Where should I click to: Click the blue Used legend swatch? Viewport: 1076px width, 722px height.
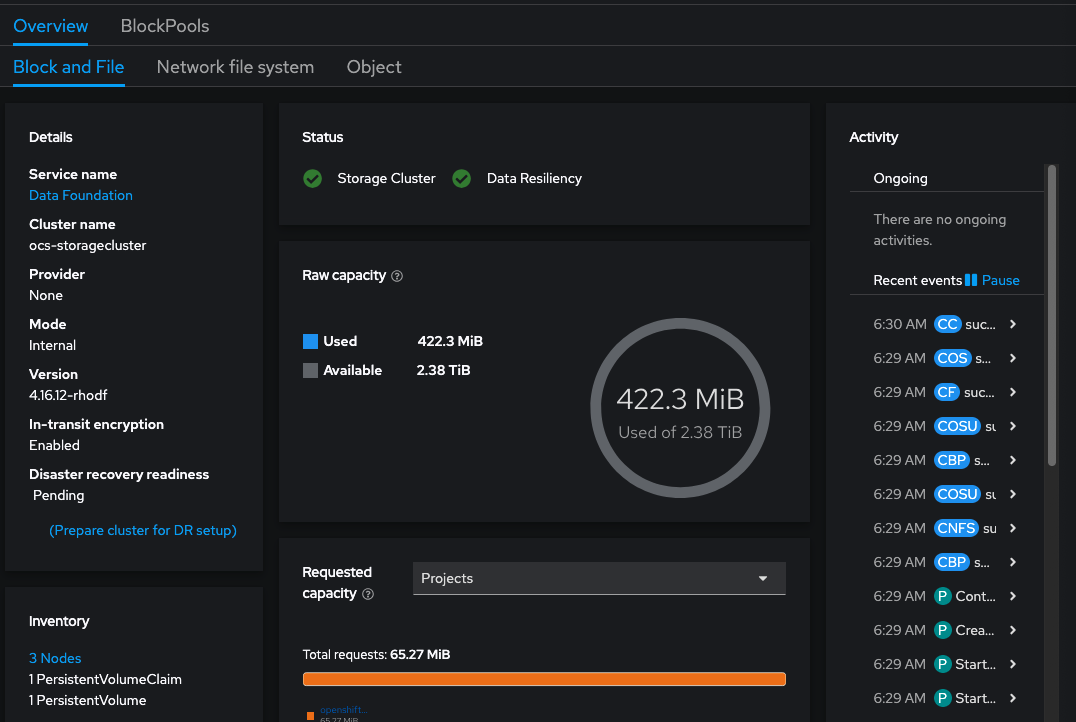(310, 342)
